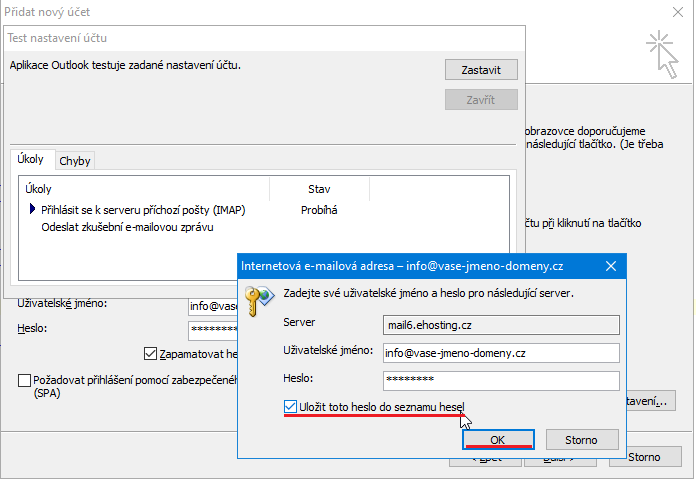Click the Server field showing mail6.ehosting.cz
696x480 pixels.
pos(500,324)
